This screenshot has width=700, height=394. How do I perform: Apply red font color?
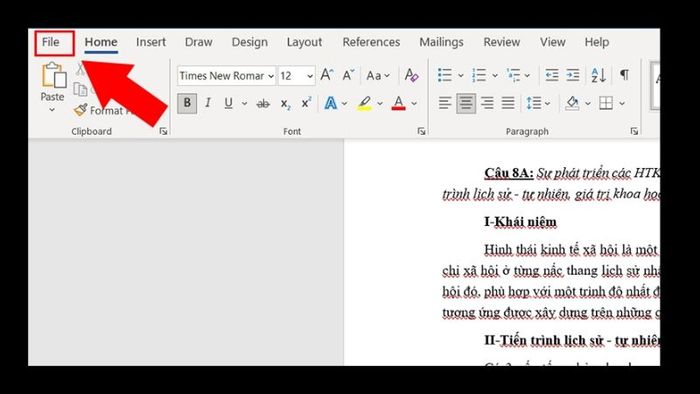pyautogui.click(x=398, y=104)
